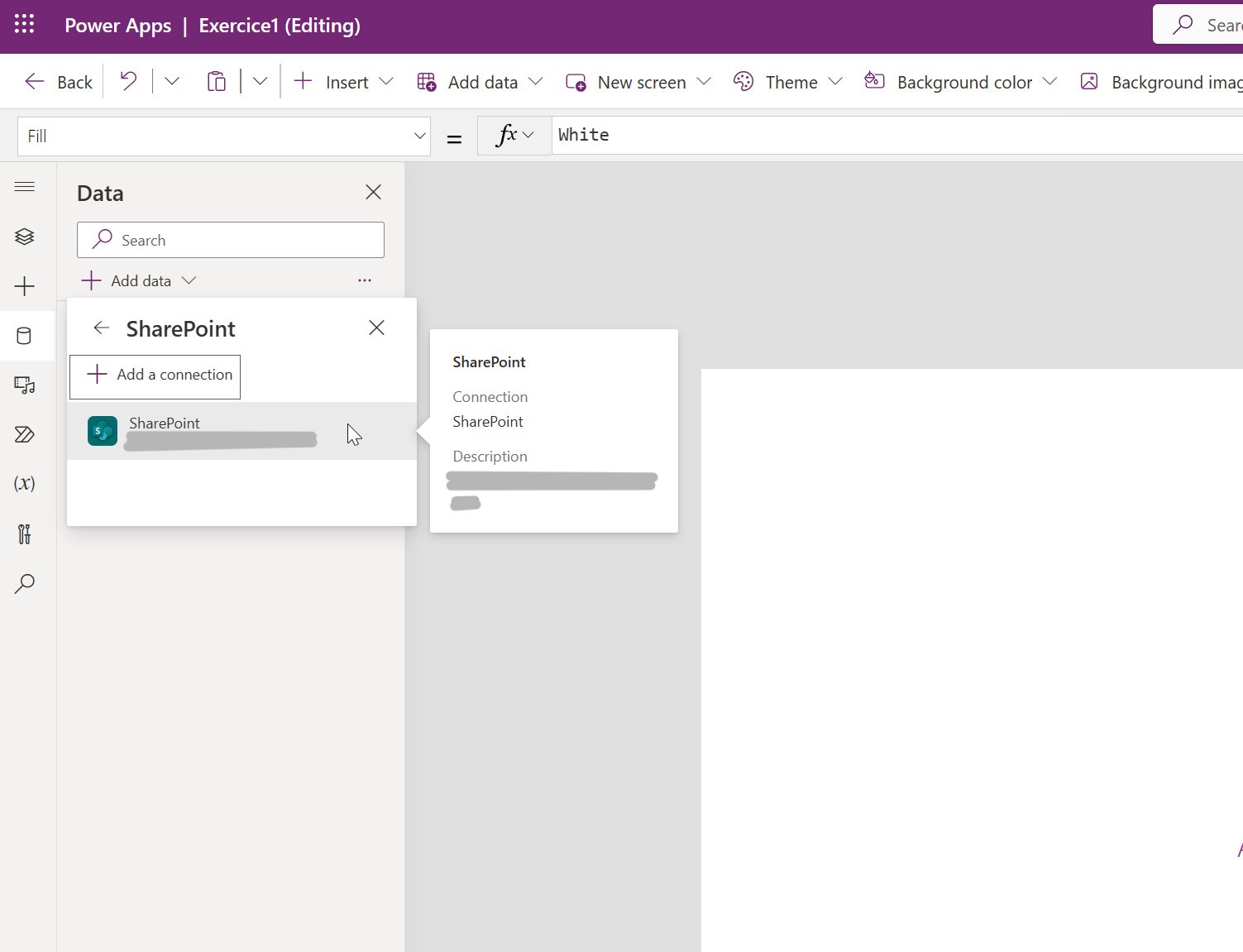Click the SharePoint logo icon
1243x952 pixels.
[103, 431]
